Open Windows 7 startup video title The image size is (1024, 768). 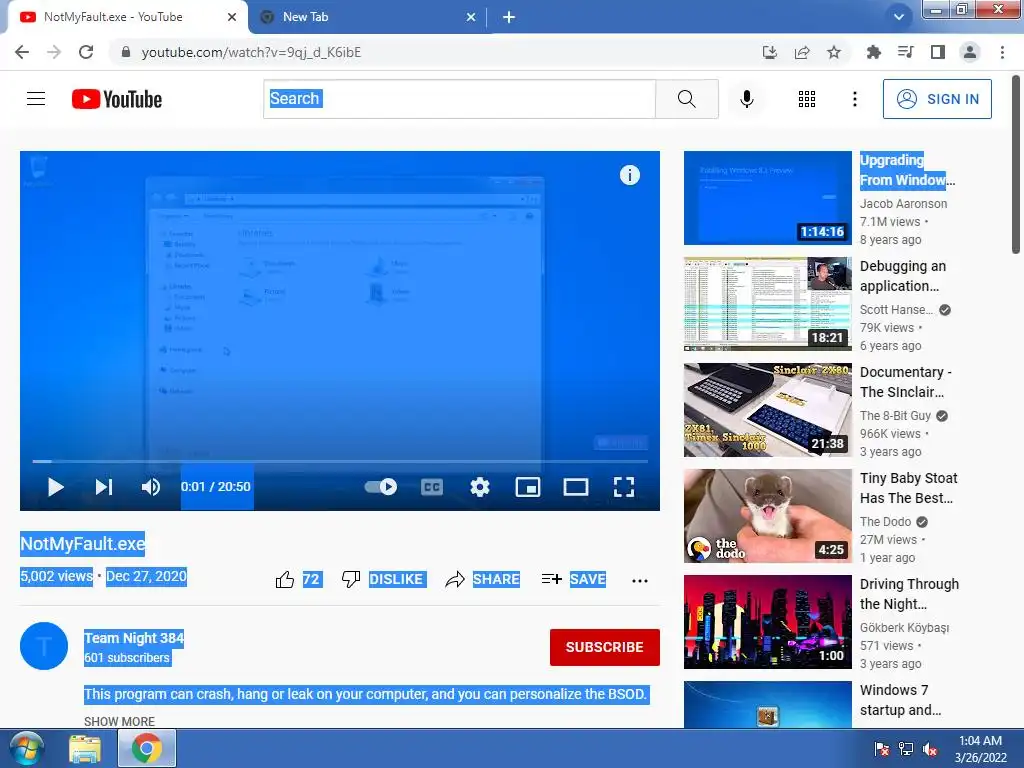pyautogui.click(x=901, y=700)
